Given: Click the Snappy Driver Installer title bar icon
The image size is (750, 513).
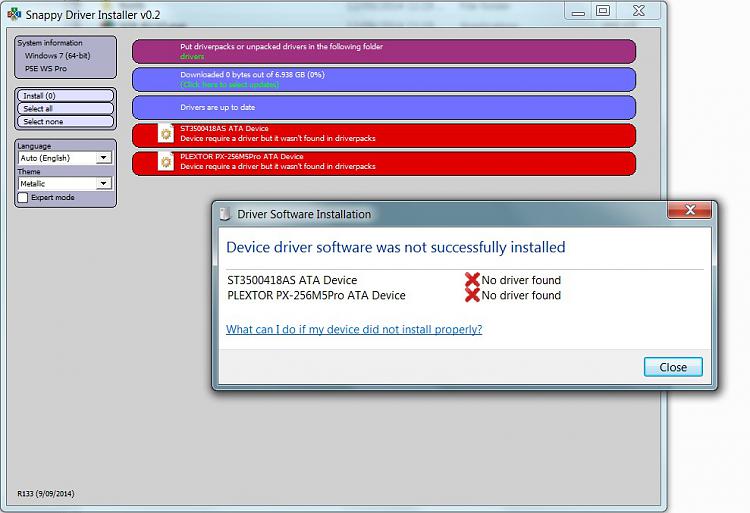Looking at the screenshot, I should [14, 14].
